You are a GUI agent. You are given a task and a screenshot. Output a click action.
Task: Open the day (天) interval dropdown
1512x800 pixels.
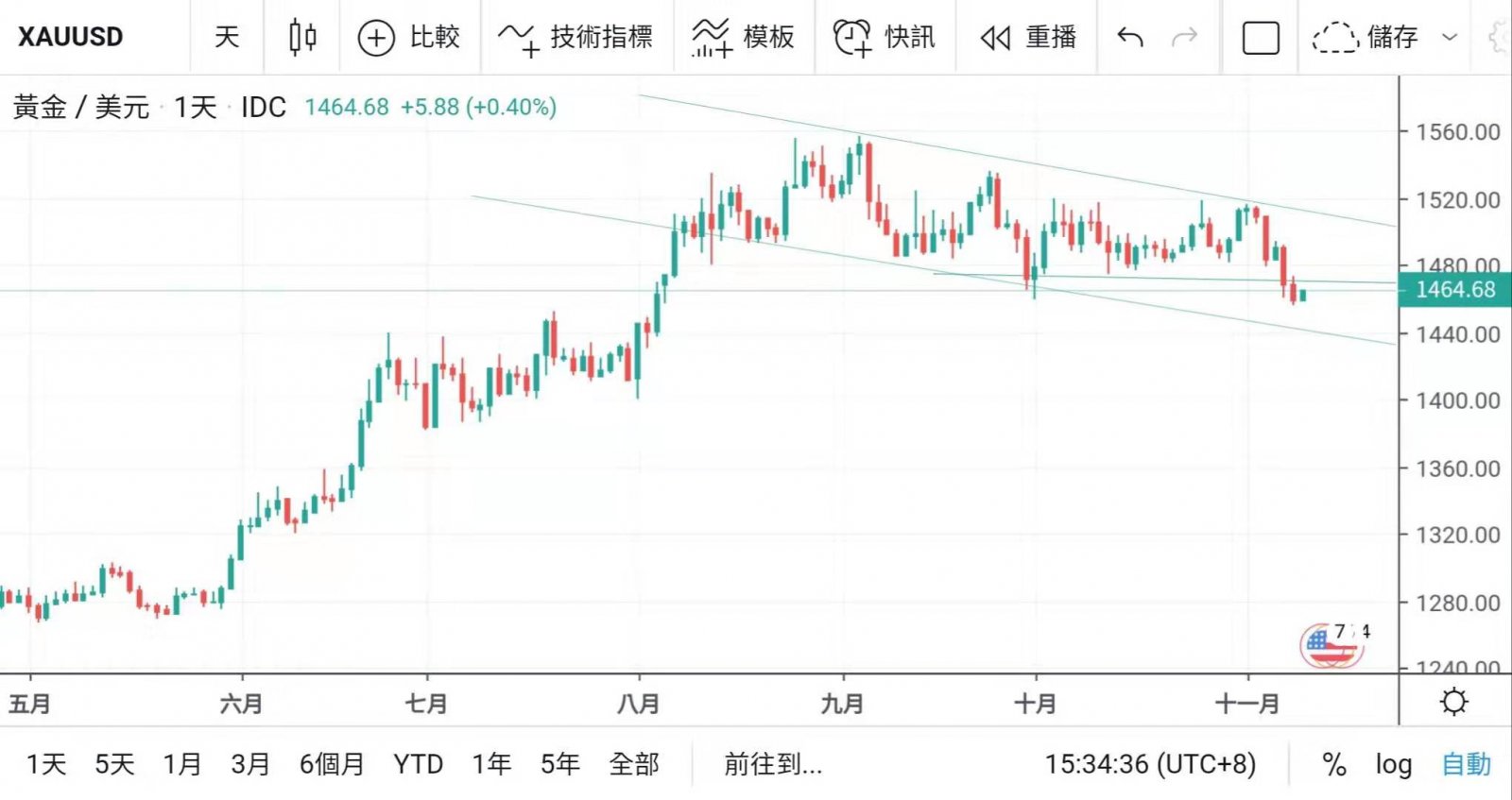(227, 38)
